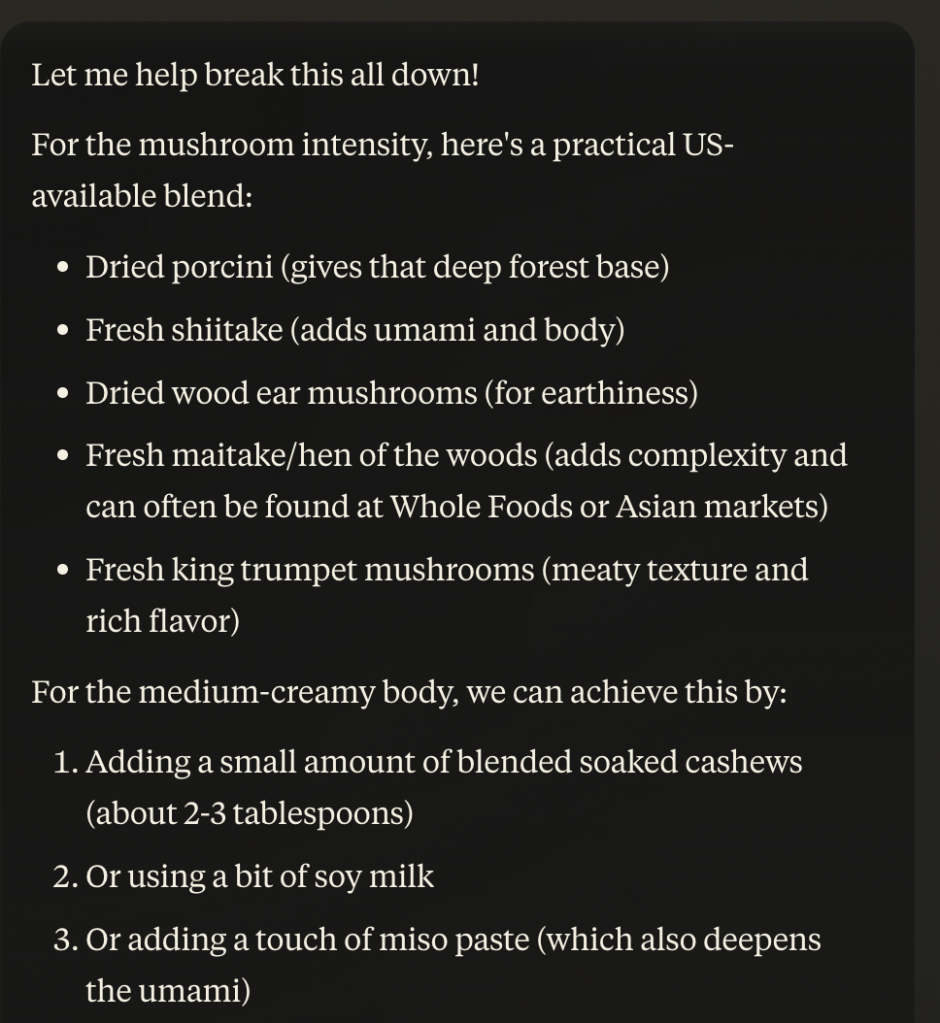The image size is (940, 1023).
Task: Click the words "the umami)" on the last line
Action: pos(167,991)
